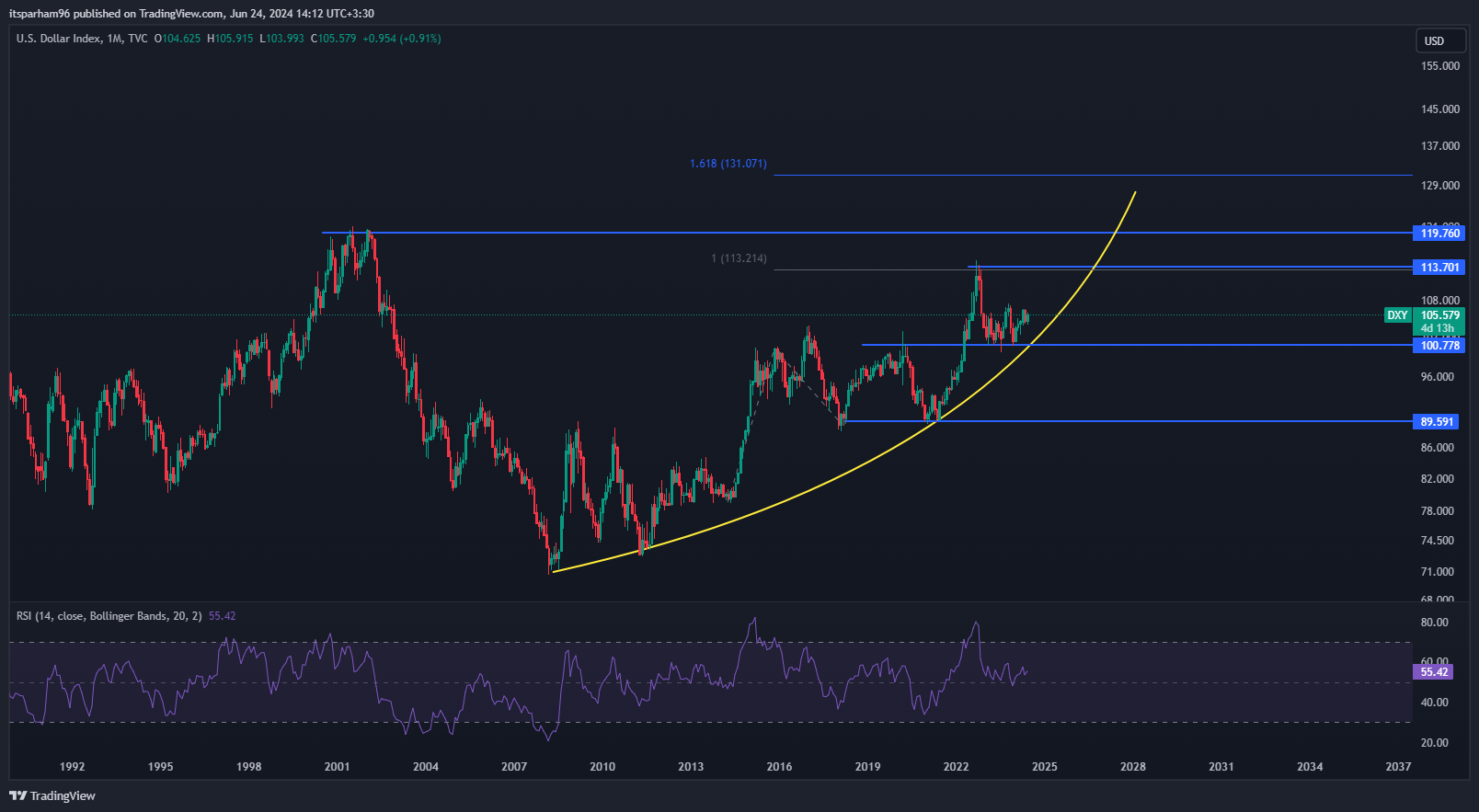Select the 1.618 (131.071) Fibonacci label
The image size is (1479, 812).
pos(728,164)
